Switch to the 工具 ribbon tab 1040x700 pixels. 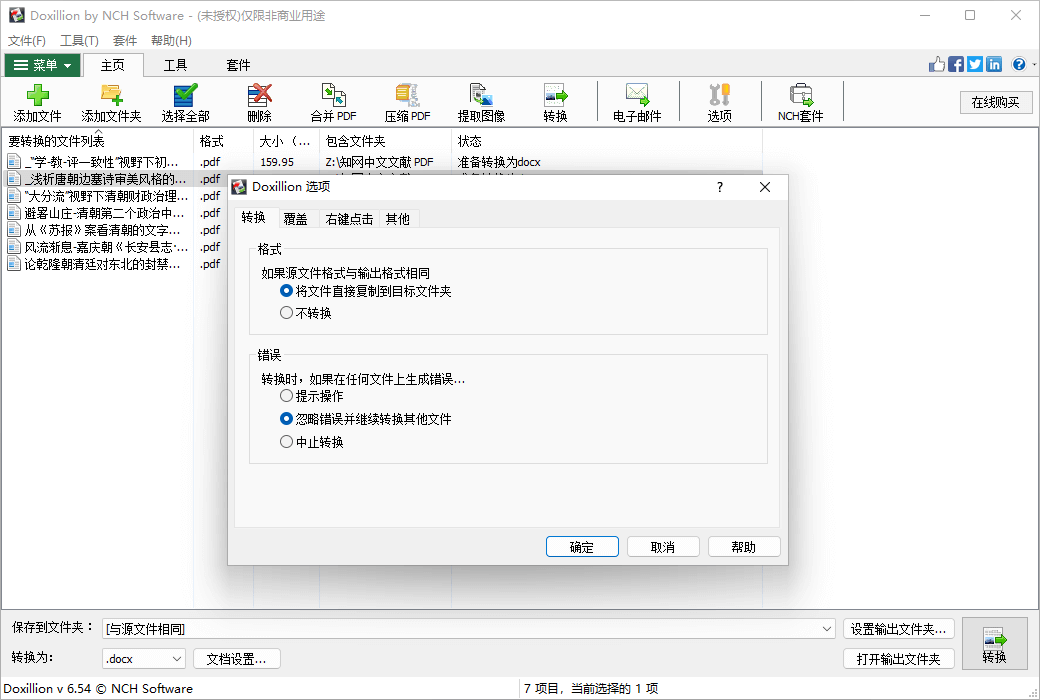(176, 65)
